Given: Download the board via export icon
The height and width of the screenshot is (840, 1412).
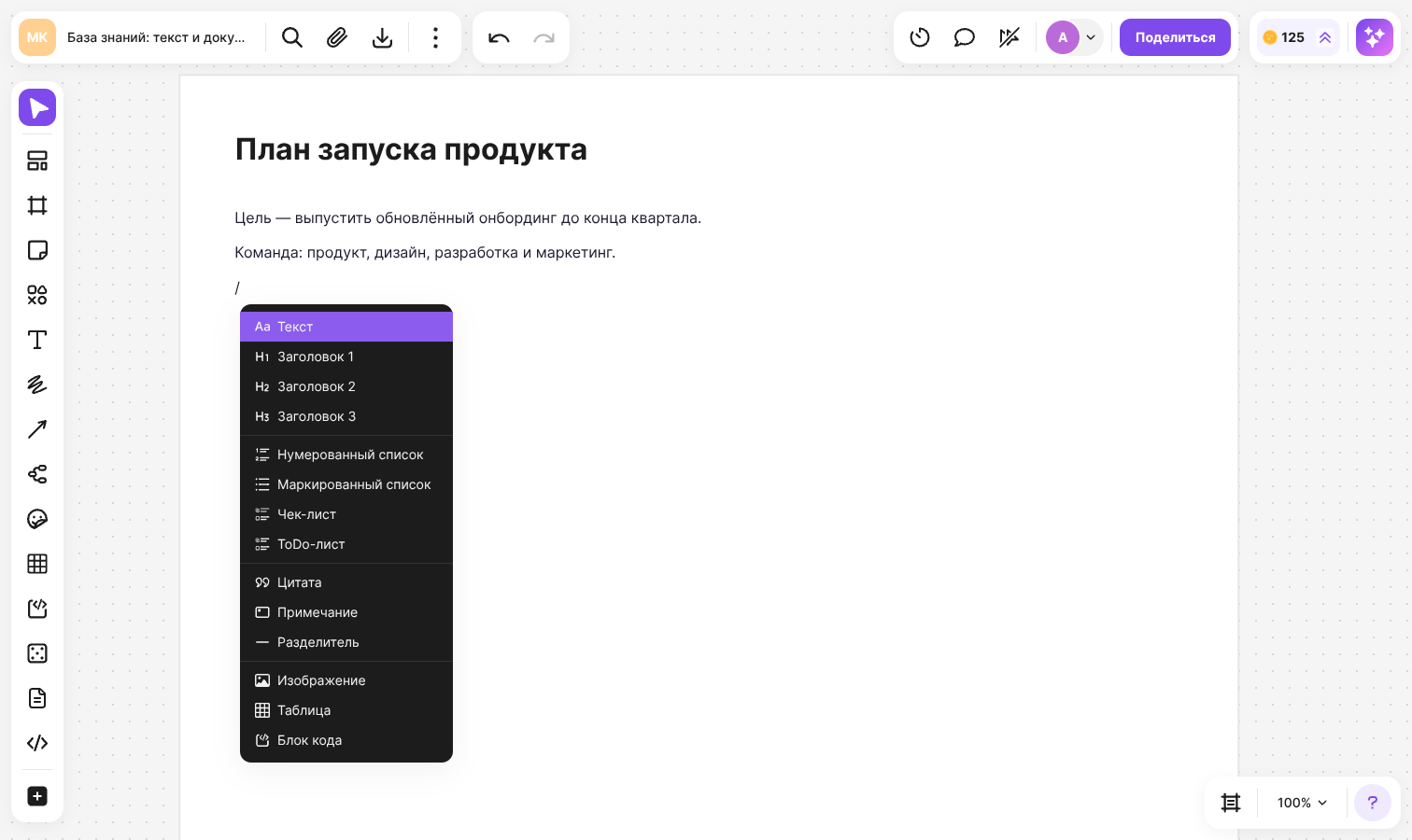Looking at the screenshot, I should 382,37.
